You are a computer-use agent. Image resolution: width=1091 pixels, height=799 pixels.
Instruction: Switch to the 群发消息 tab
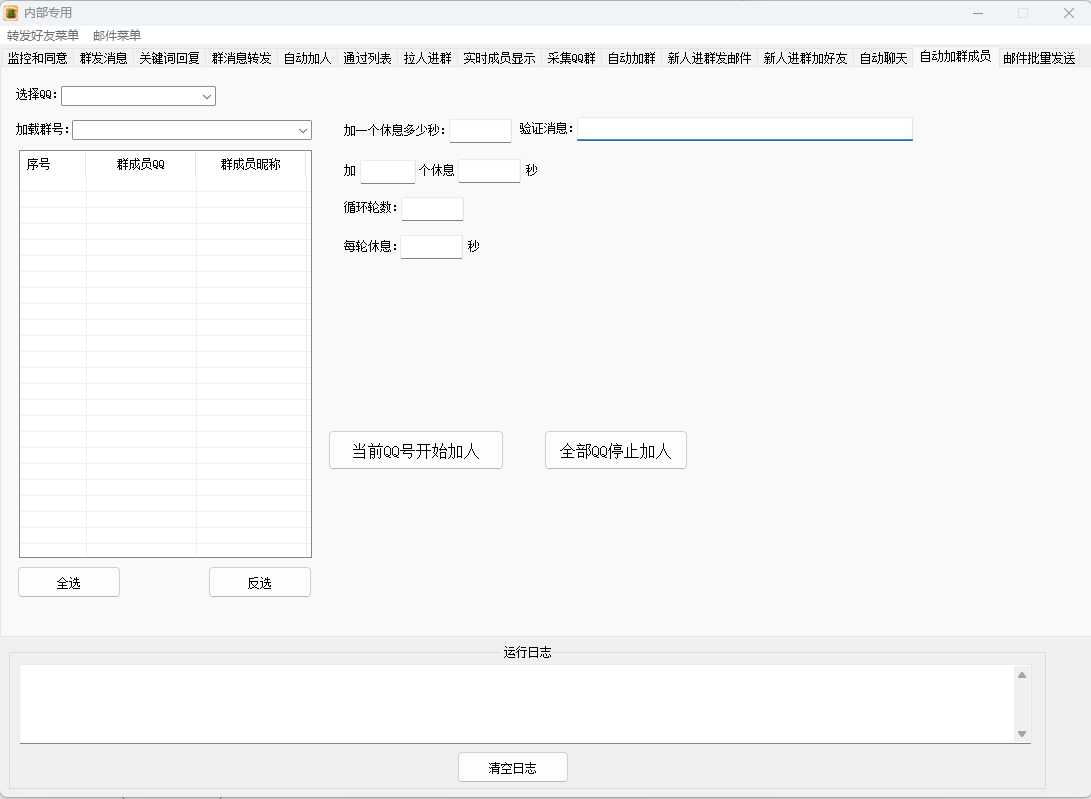tap(104, 58)
